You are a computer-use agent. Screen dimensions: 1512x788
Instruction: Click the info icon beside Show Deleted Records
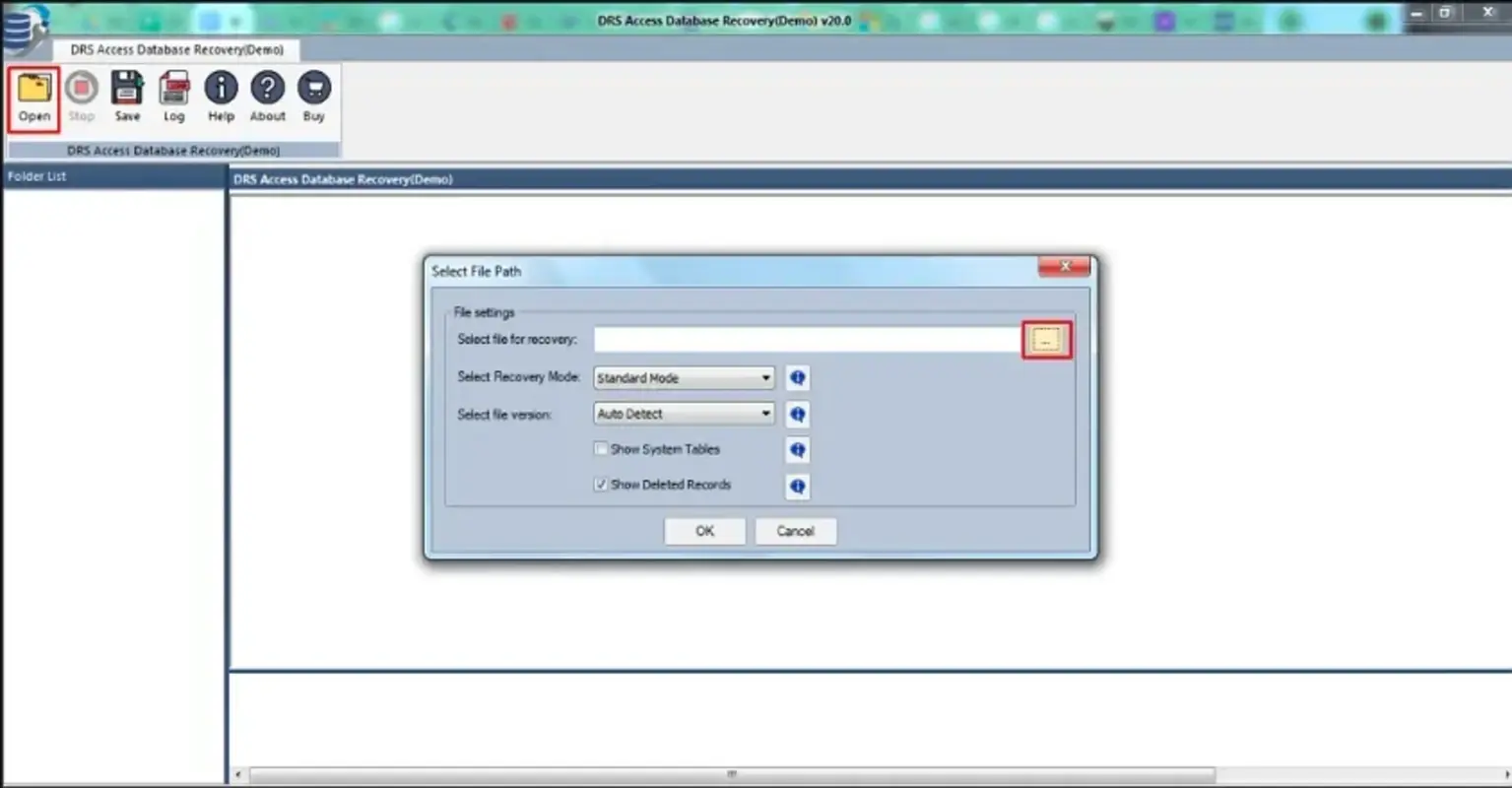tap(797, 486)
